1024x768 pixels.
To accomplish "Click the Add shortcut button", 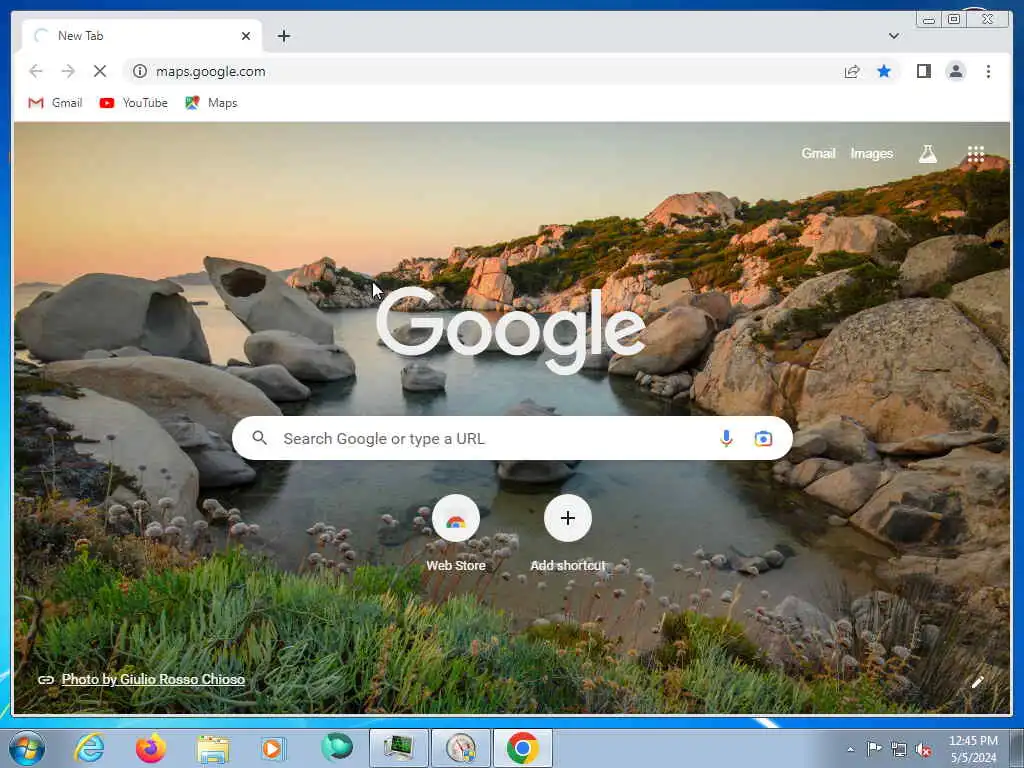I will click(x=568, y=534).
